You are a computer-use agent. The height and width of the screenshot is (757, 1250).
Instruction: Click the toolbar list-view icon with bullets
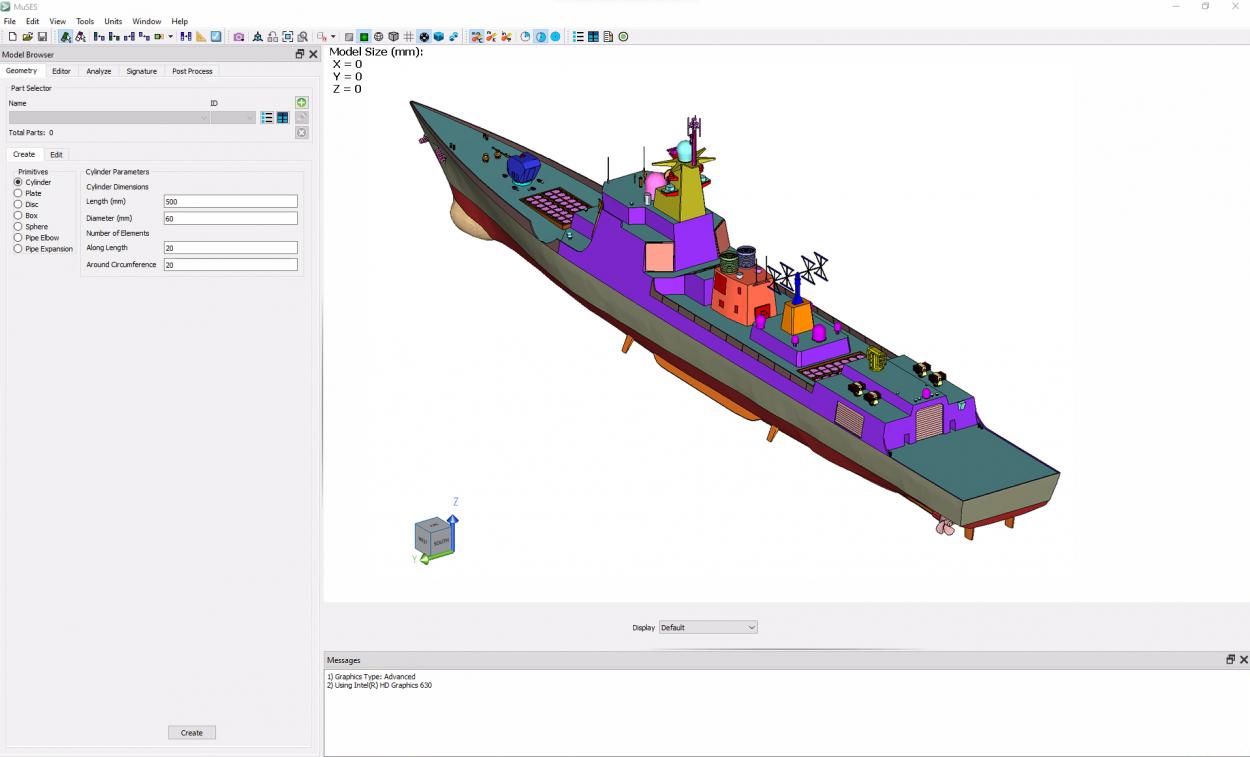tap(578, 37)
